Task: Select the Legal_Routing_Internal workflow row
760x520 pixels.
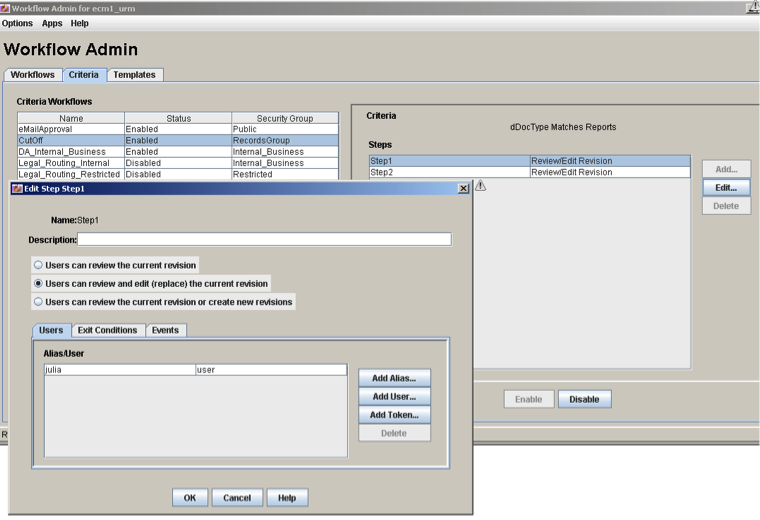Action: point(178,163)
